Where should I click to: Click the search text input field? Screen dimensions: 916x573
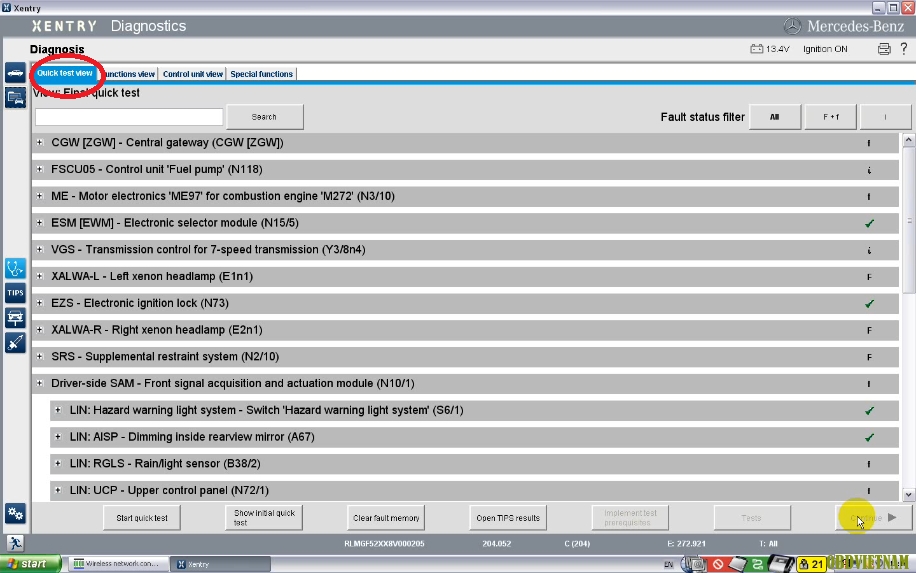(129, 117)
